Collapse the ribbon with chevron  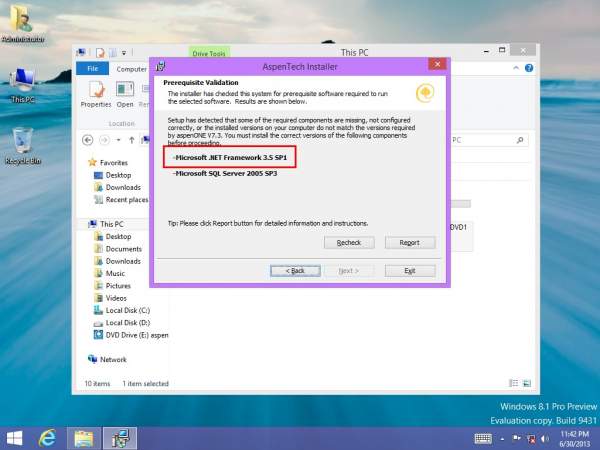click(x=516, y=68)
